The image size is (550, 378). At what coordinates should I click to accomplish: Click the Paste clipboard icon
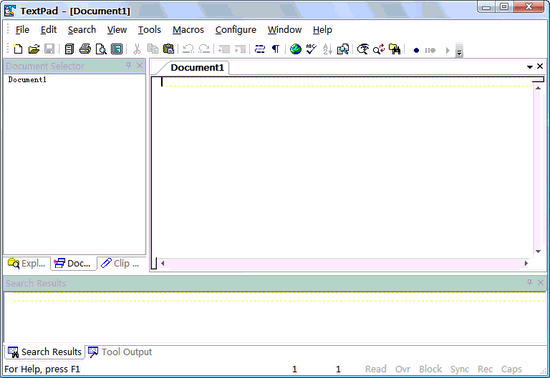pyautogui.click(x=168, y=49)
